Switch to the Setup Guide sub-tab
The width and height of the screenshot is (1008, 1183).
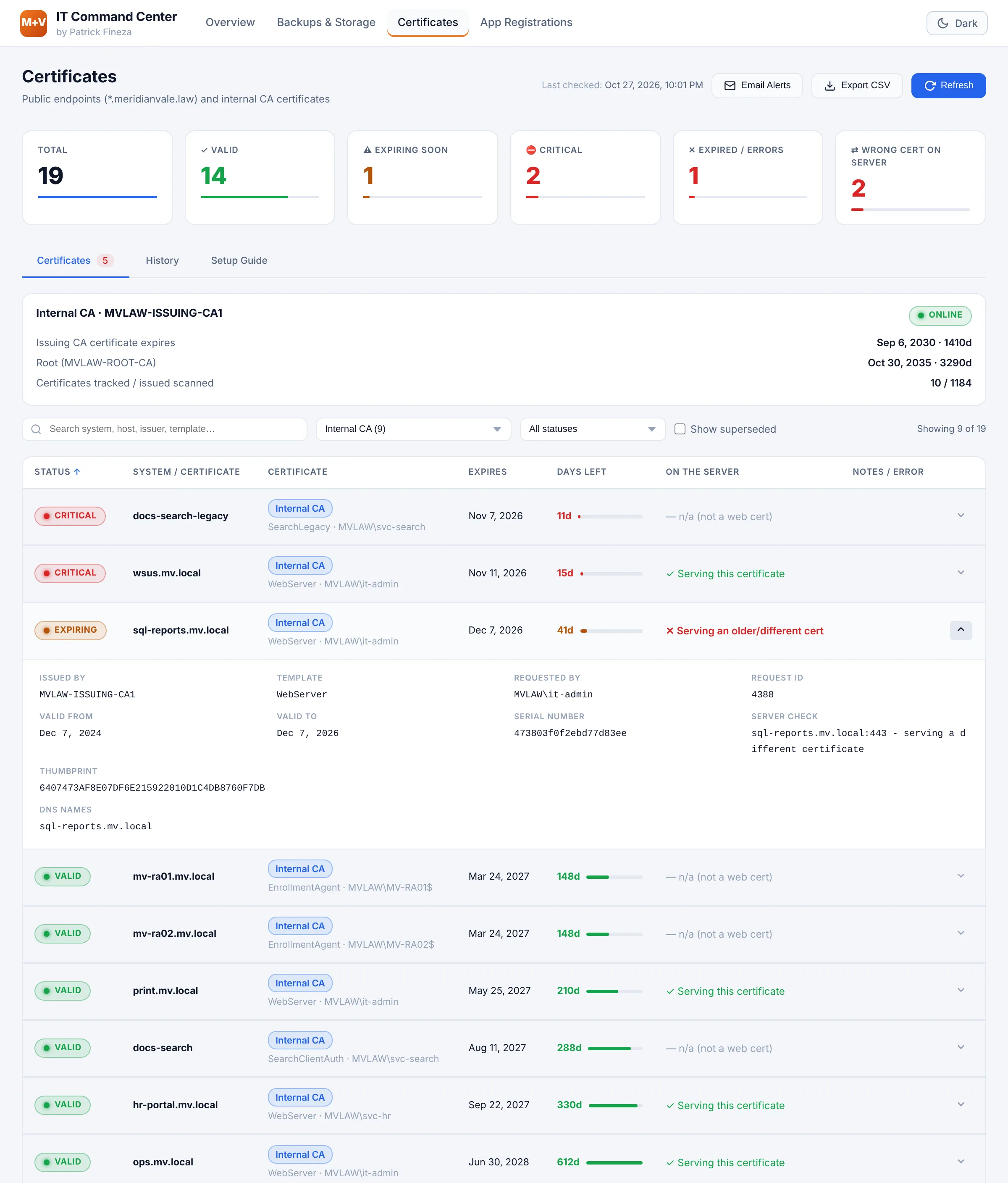click(x=239, y=260)
